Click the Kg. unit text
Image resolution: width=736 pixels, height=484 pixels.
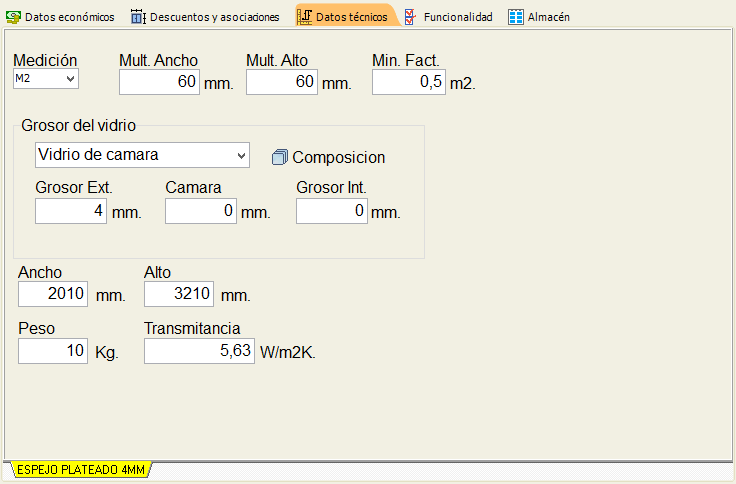click(x=107, y=352)
